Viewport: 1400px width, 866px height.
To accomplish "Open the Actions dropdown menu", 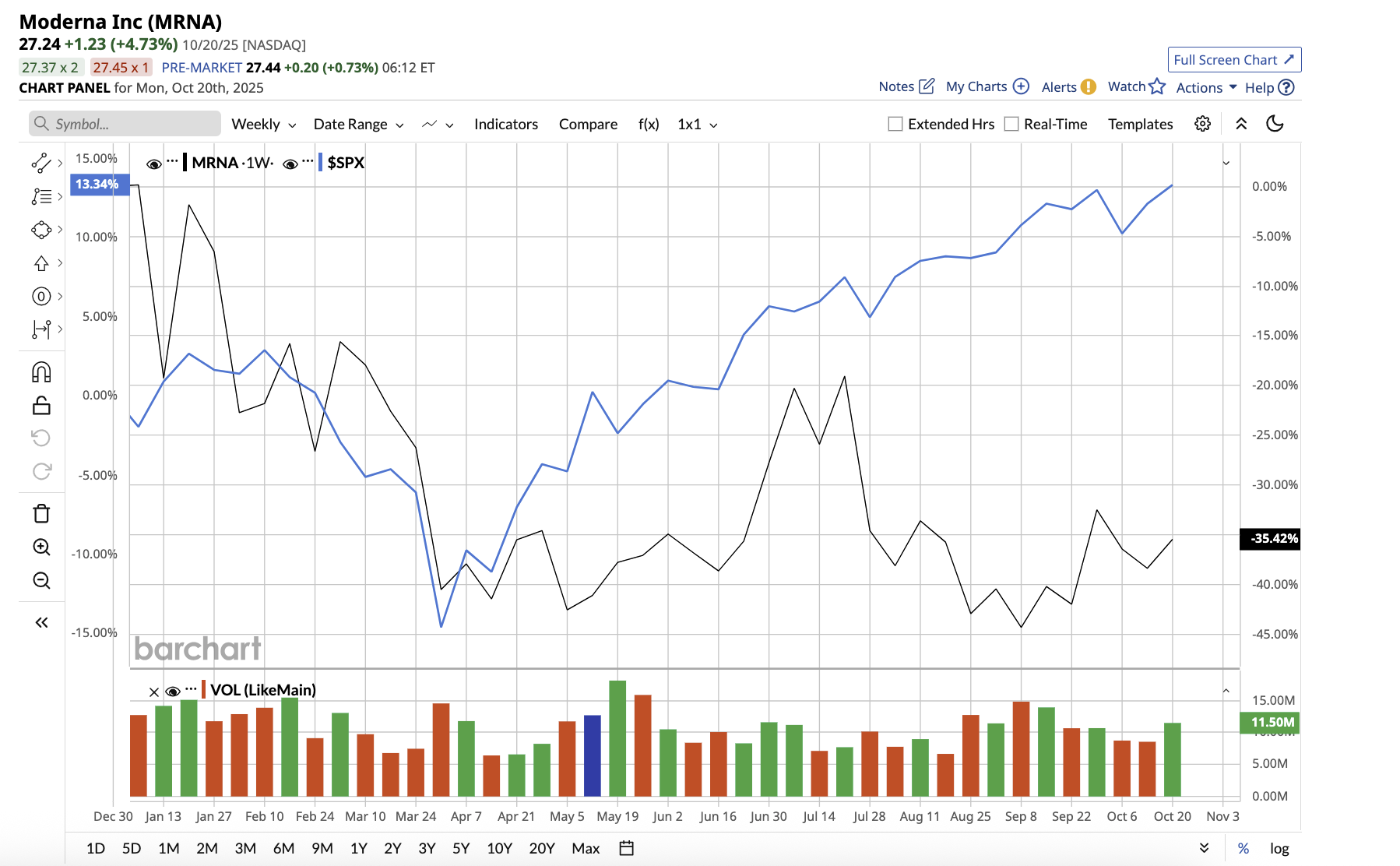I will 1206,87.
